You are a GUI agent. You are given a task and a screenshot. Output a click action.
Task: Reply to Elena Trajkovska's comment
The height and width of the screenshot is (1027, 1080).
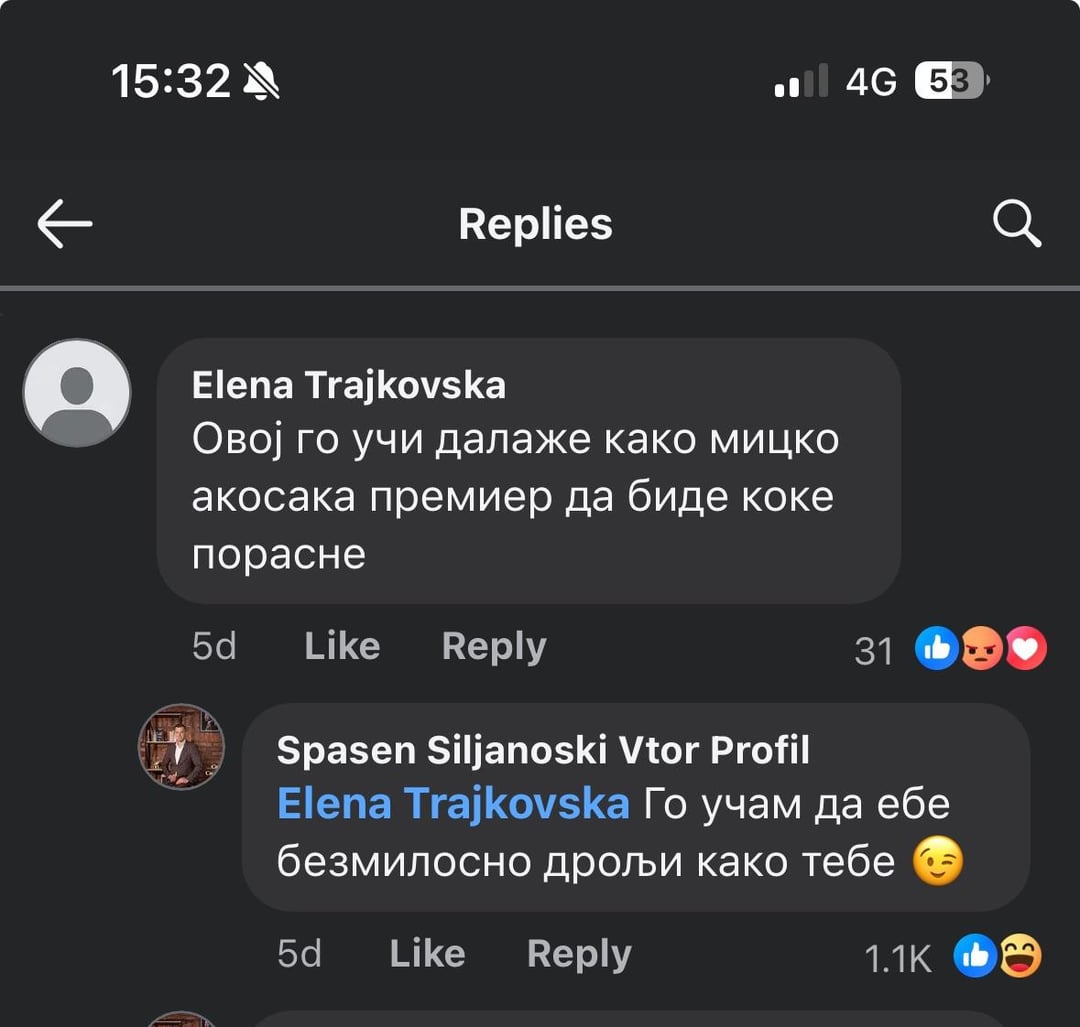coord(494,646)
